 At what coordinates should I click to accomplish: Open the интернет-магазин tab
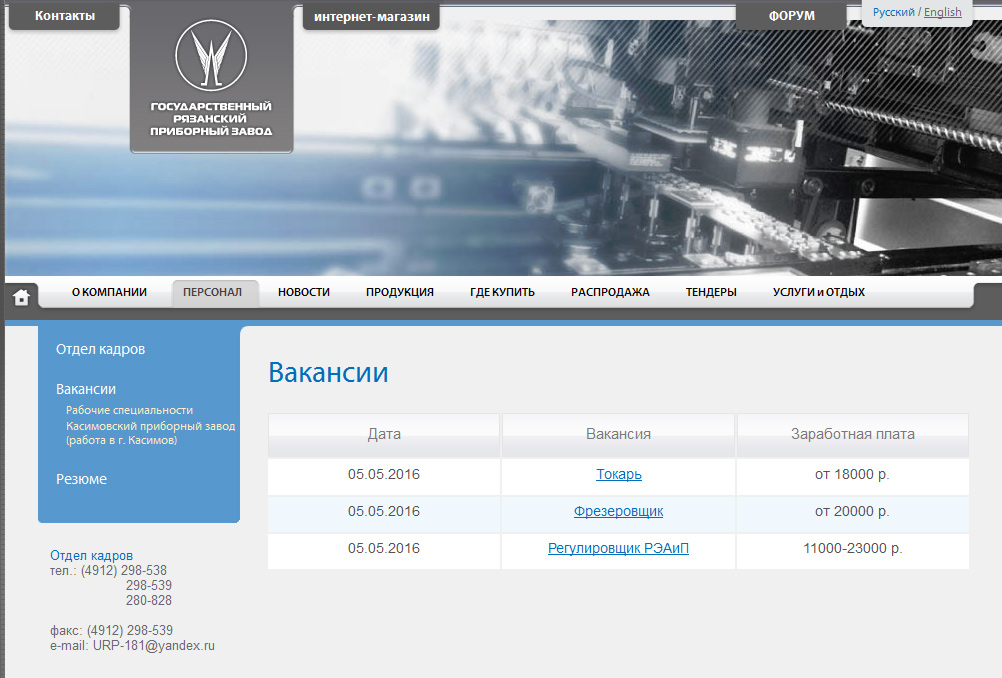(x=371, y=16)
